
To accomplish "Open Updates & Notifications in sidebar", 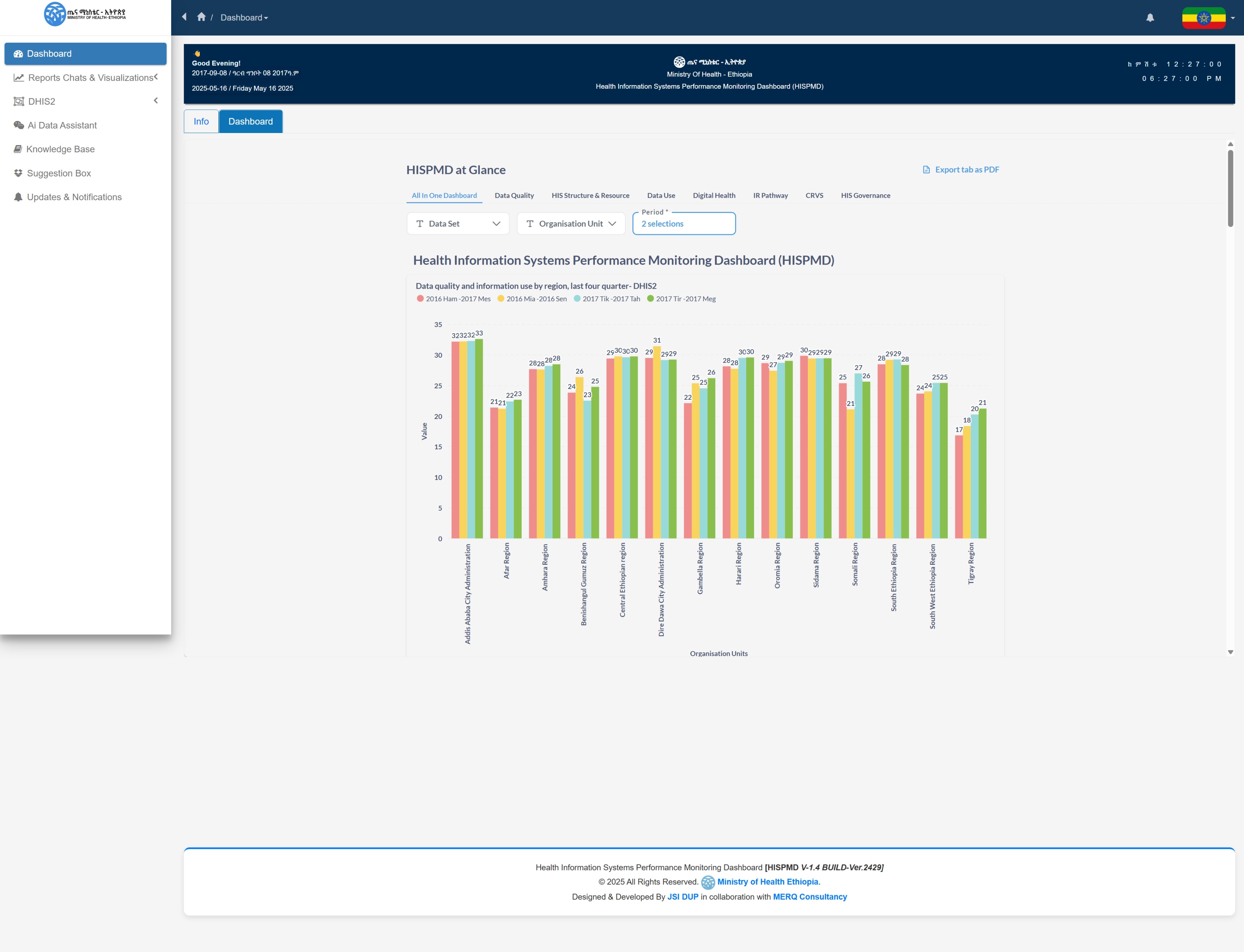I will click(74, 197).
